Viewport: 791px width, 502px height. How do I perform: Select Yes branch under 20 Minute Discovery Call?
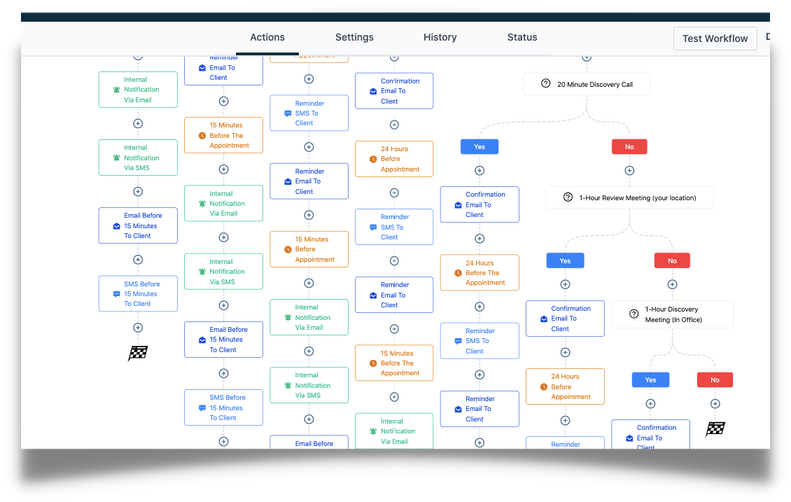point(479,146)
